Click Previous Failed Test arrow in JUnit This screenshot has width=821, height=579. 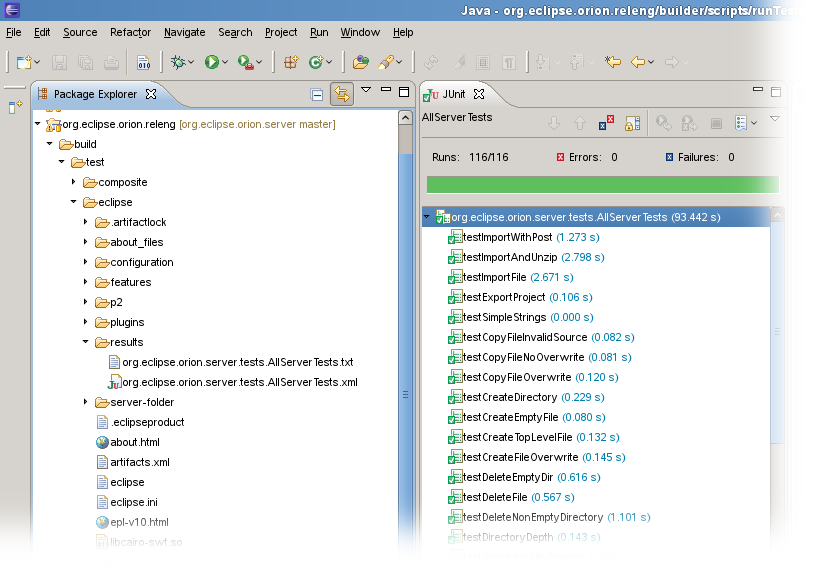[x=580, y=124]
